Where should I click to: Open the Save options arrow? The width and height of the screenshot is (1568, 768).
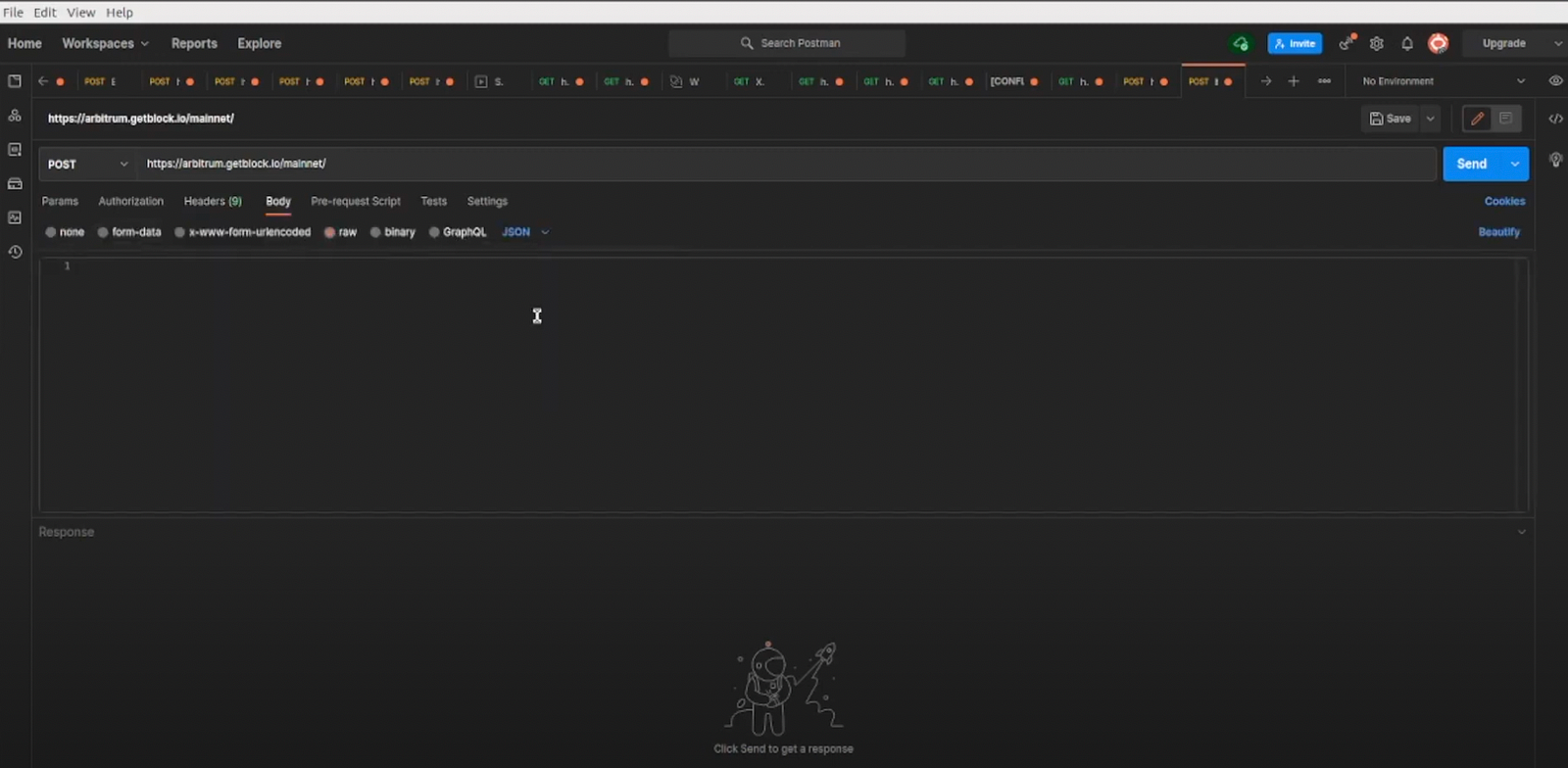tap(1431, 119)
